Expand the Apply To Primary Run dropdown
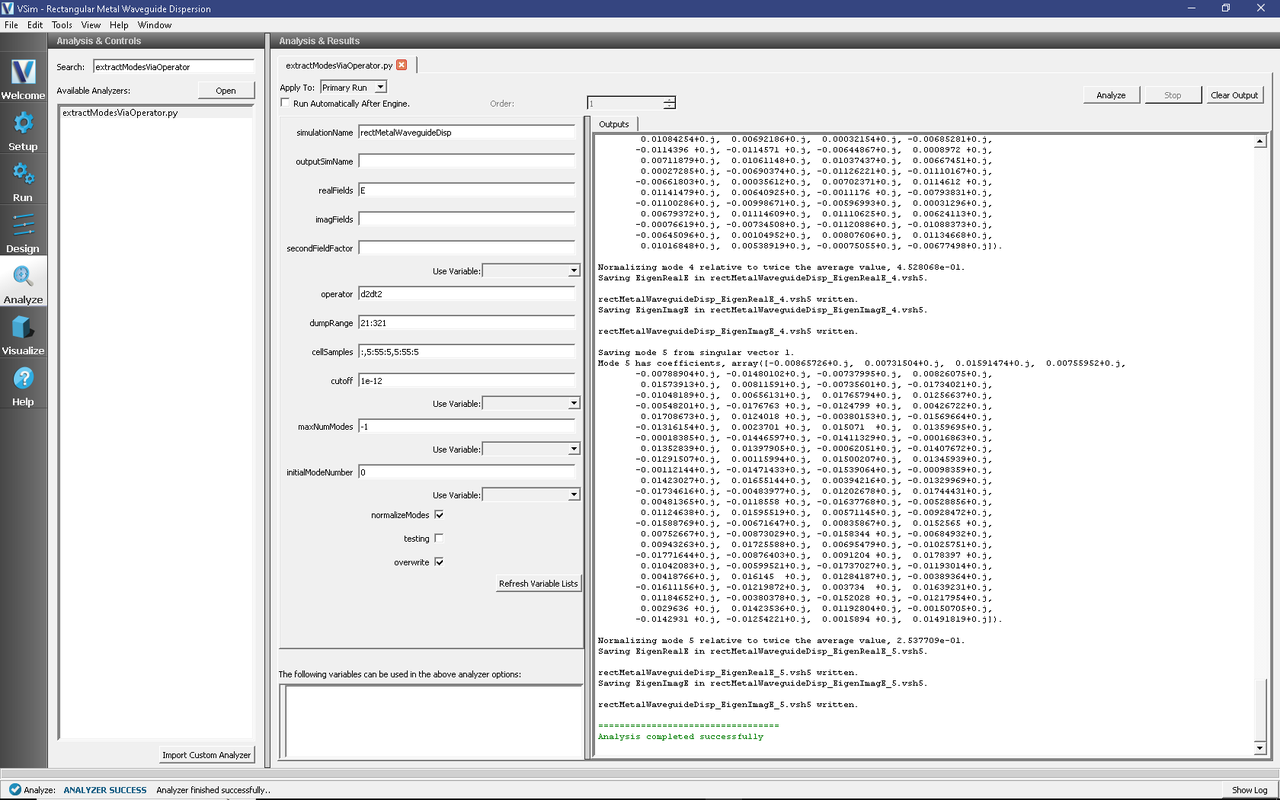This screenshot has width=1280, height=800. pos(353,88)
